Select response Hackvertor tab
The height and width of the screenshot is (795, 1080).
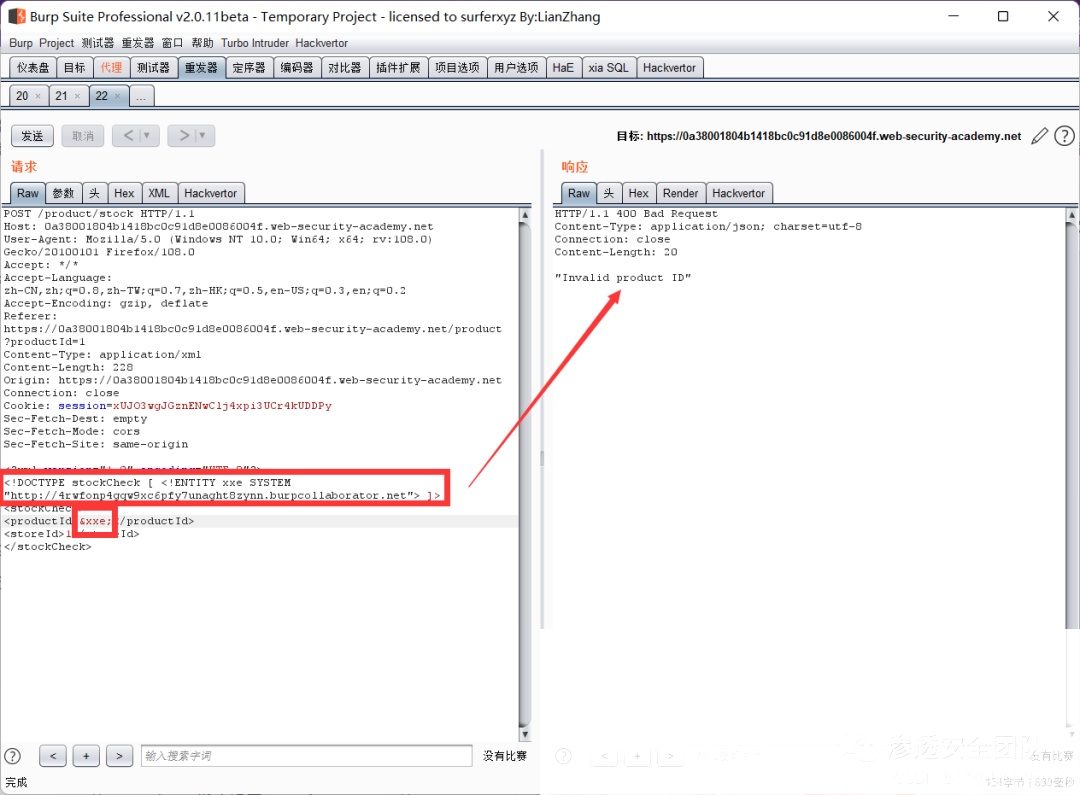click(738, 193)
